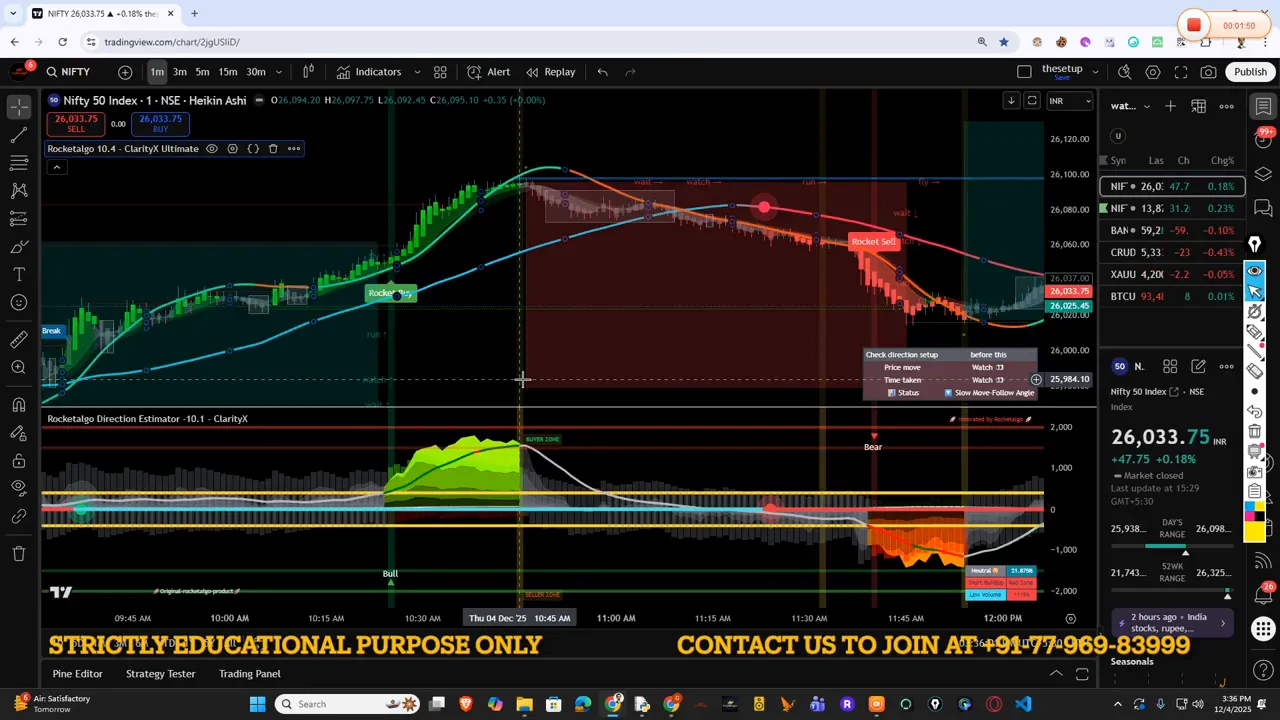Select the Ruler measure tool
The width and height of the screenshot is (1280, 720).
pyautogui.click(x=18, y=339)
